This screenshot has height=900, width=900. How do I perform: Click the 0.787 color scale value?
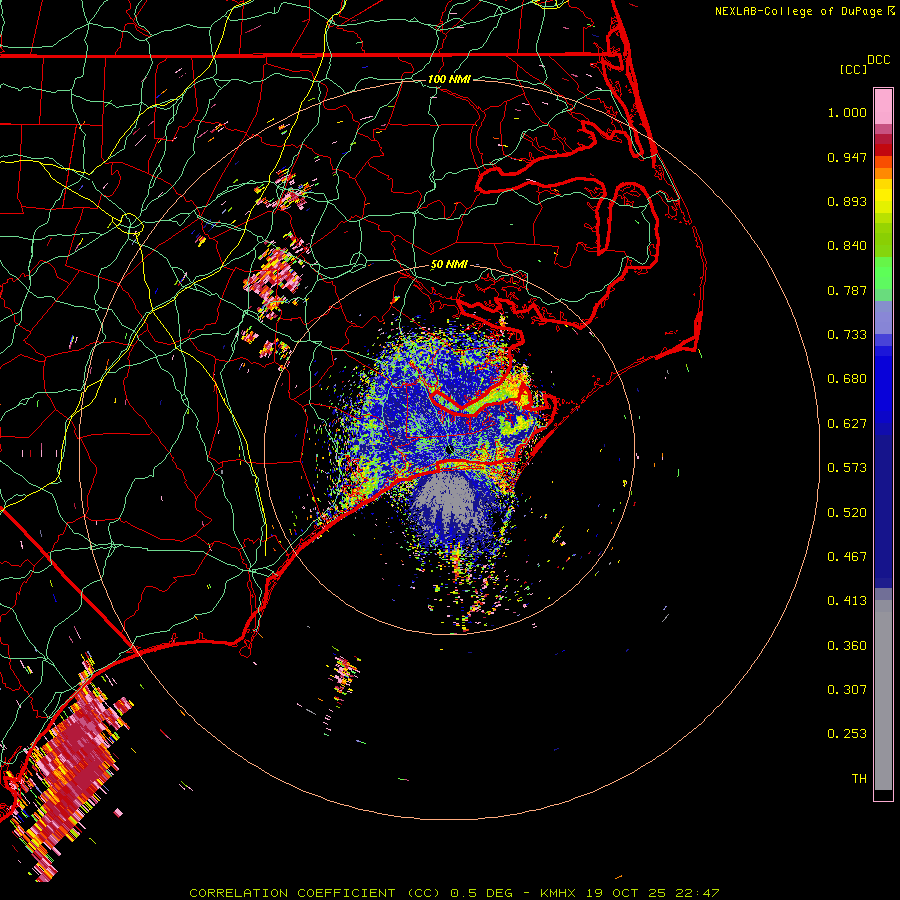[x=847, y=290]
